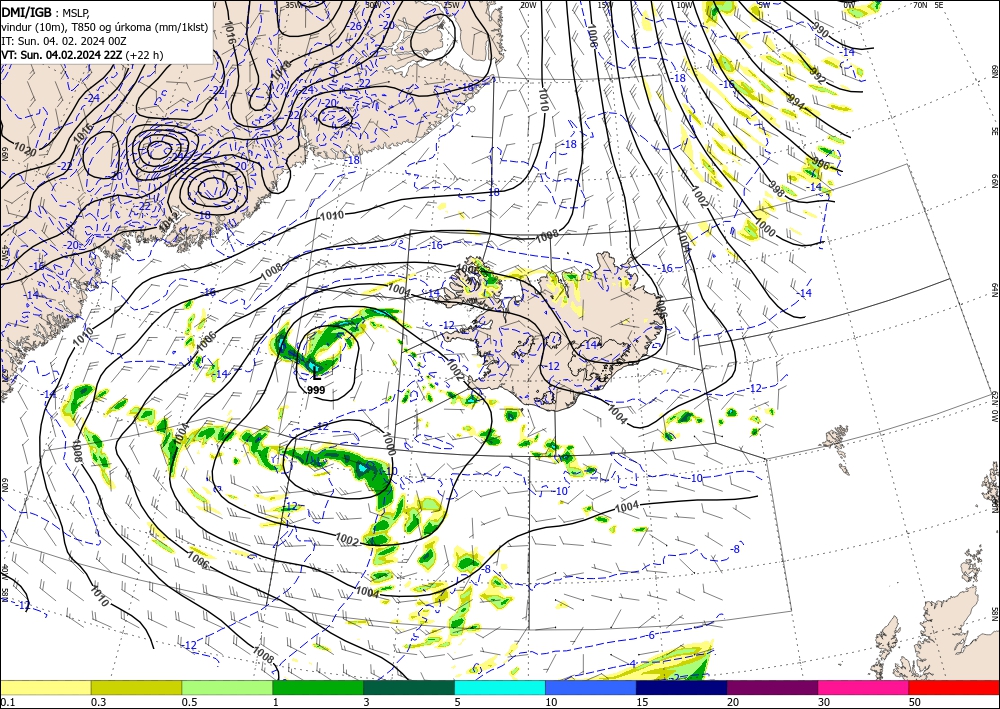
Task: Select the olive 0.3–0.5 legend swatch
Action: point(136,687)
